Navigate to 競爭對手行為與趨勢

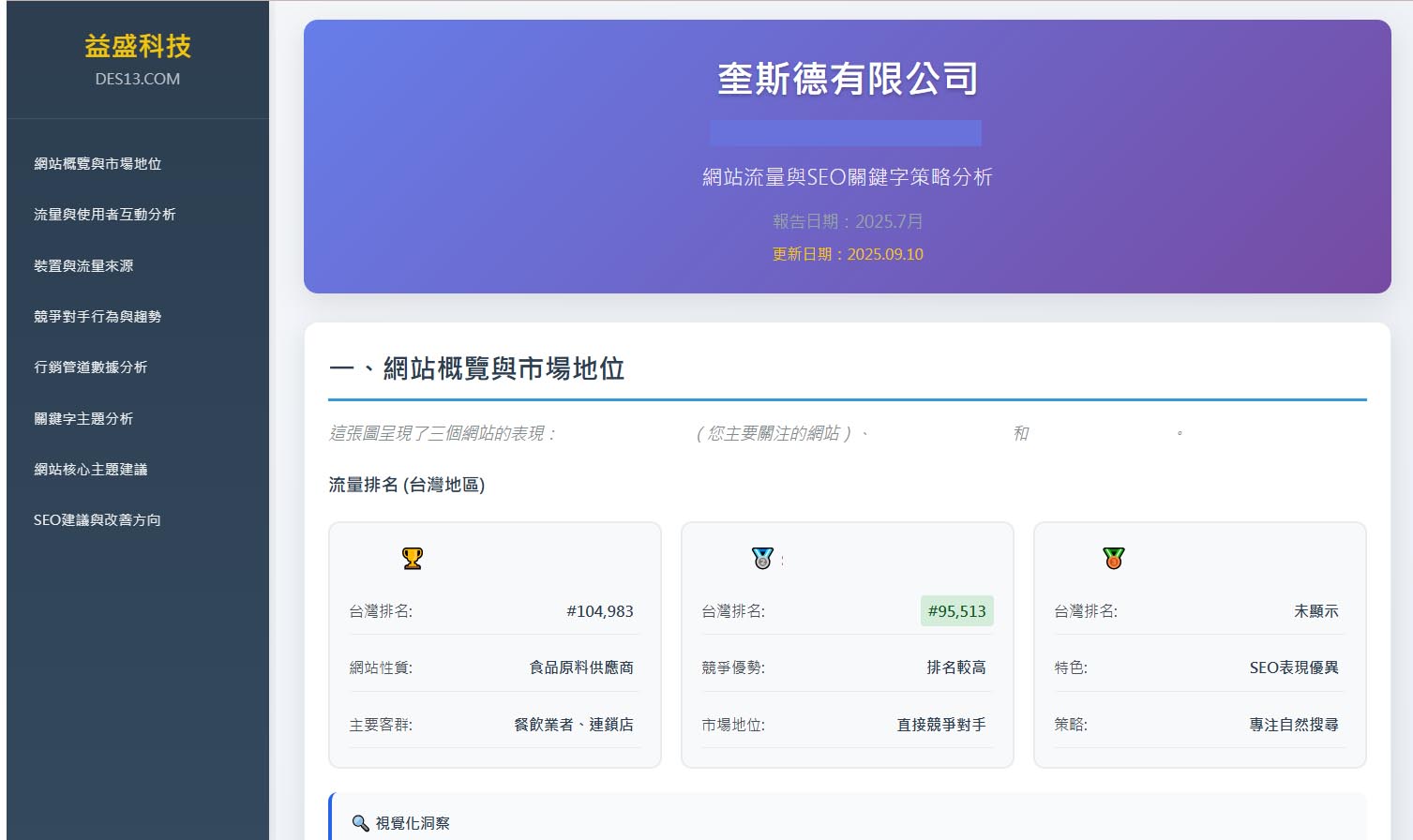(x=98, y=317)
